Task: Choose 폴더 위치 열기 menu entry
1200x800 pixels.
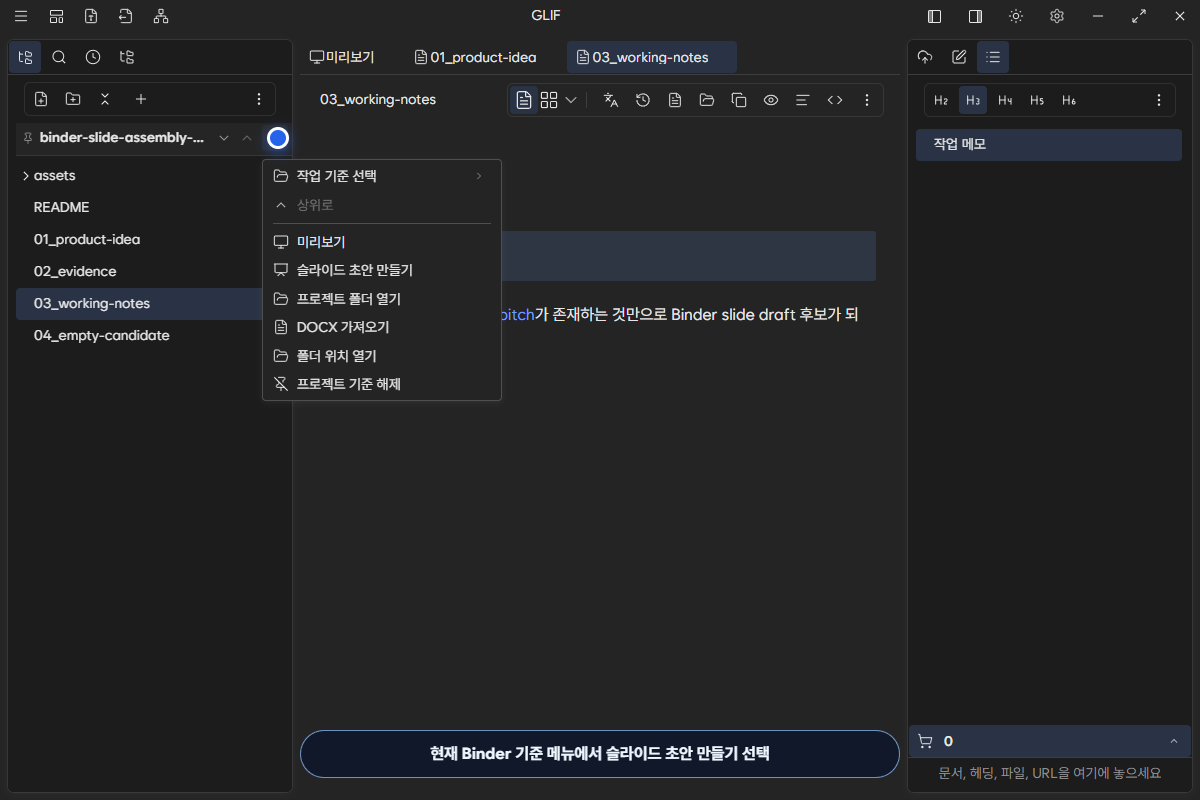Action: (x=381, y=356)
